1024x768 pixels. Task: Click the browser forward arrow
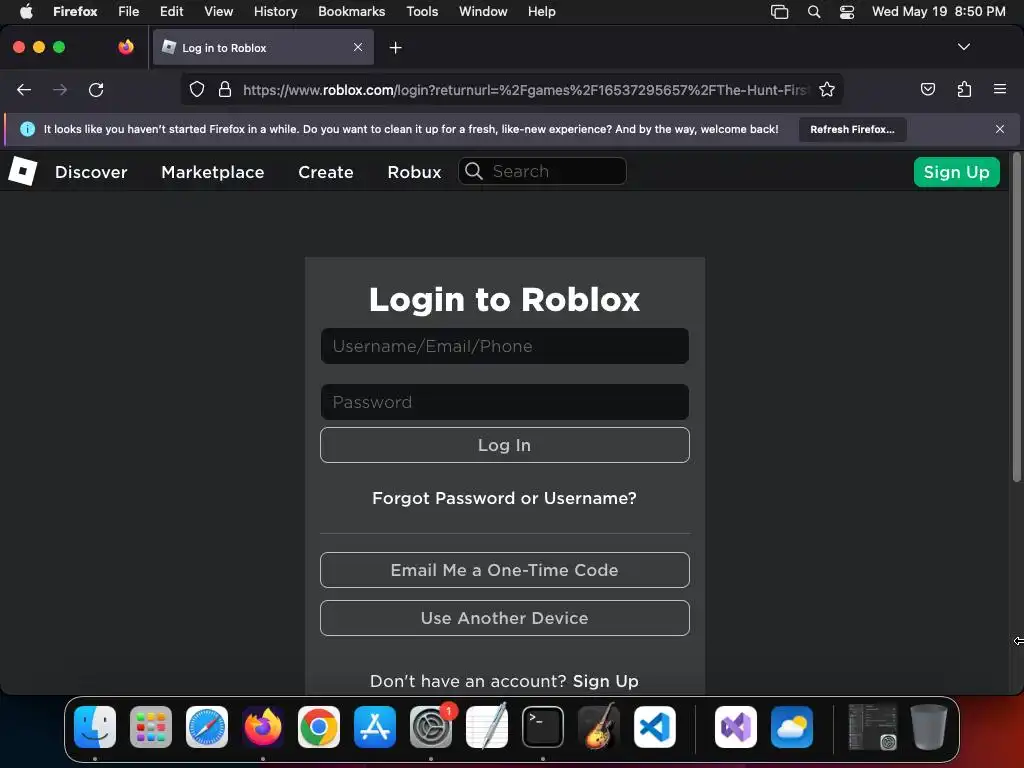pyautogui.click(x=60, y=90)
